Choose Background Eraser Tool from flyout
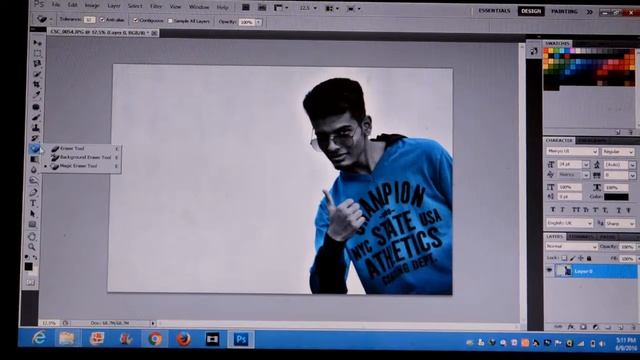The width and height of the screenshot is (640, 360). 85,157
